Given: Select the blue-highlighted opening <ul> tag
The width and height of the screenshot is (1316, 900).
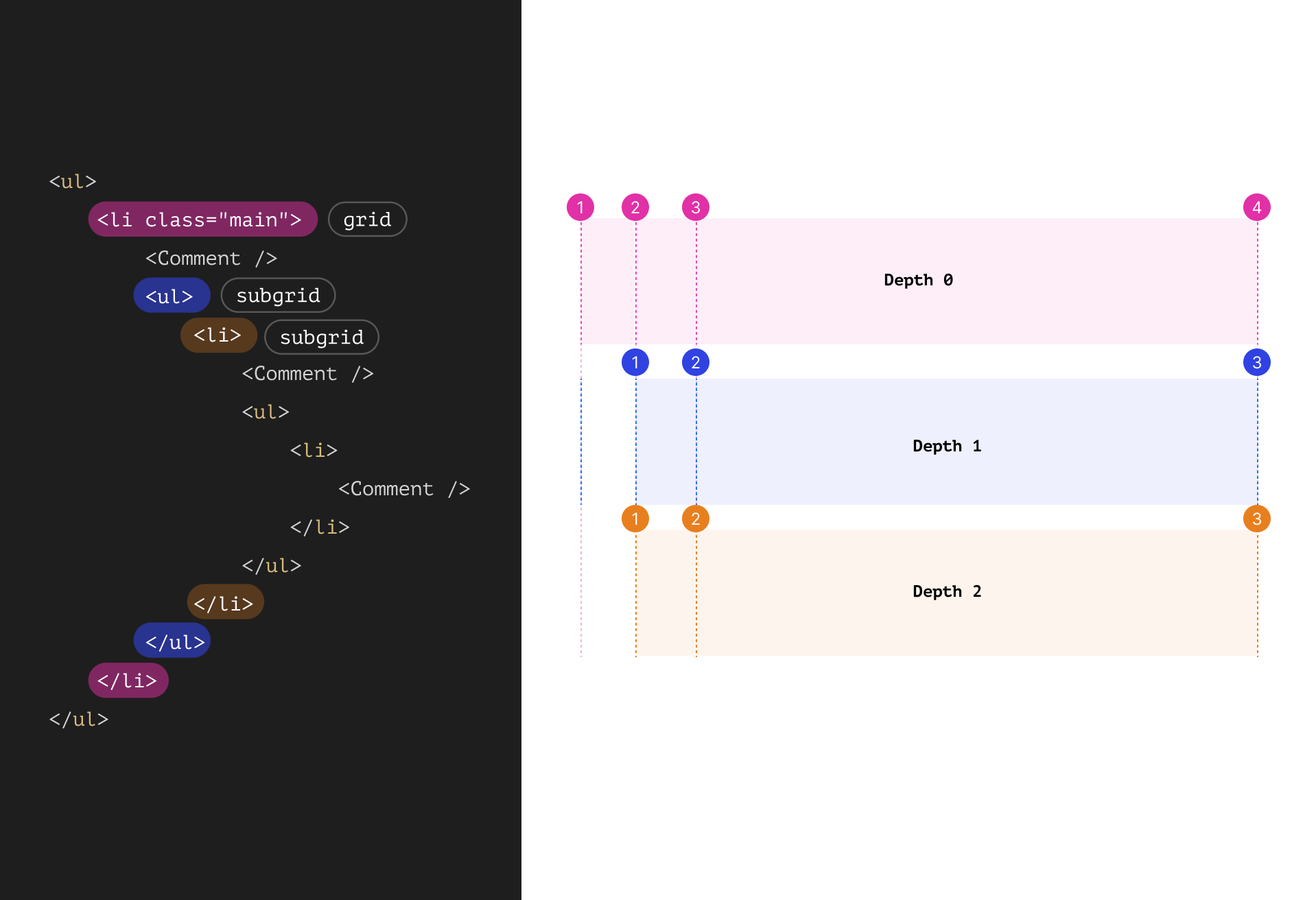Looking at the screenshot, I should click(172, 296).
